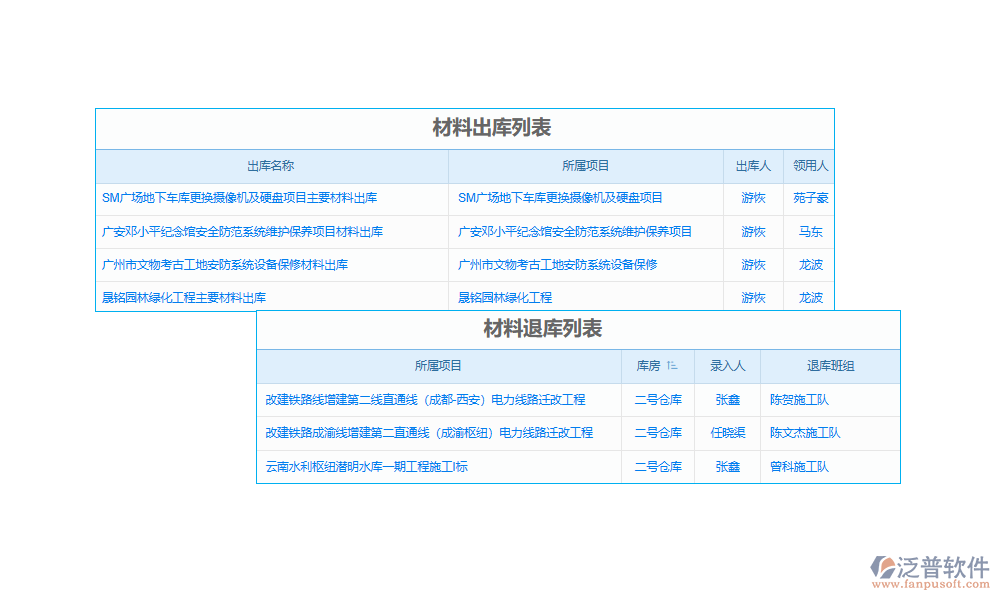Viewport: 1000px width, 600px height.
Task: Open 陈贺施工队 return team link
Action: tap(800, 399)
